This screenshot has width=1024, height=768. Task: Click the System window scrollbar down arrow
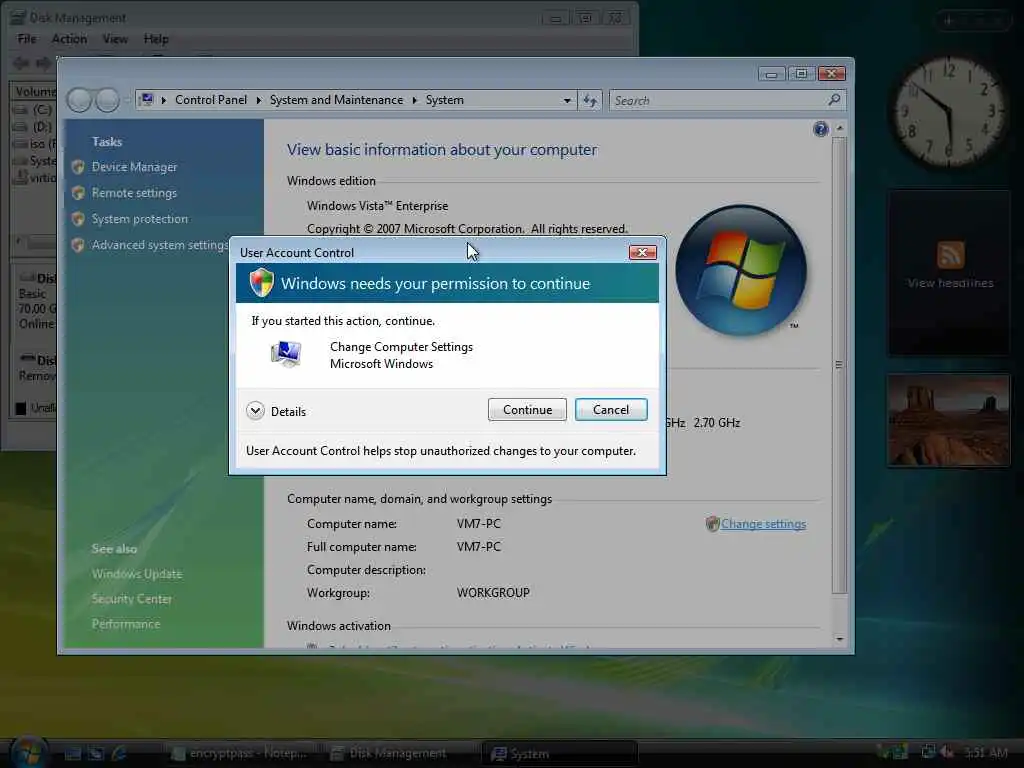pos(840,639)
